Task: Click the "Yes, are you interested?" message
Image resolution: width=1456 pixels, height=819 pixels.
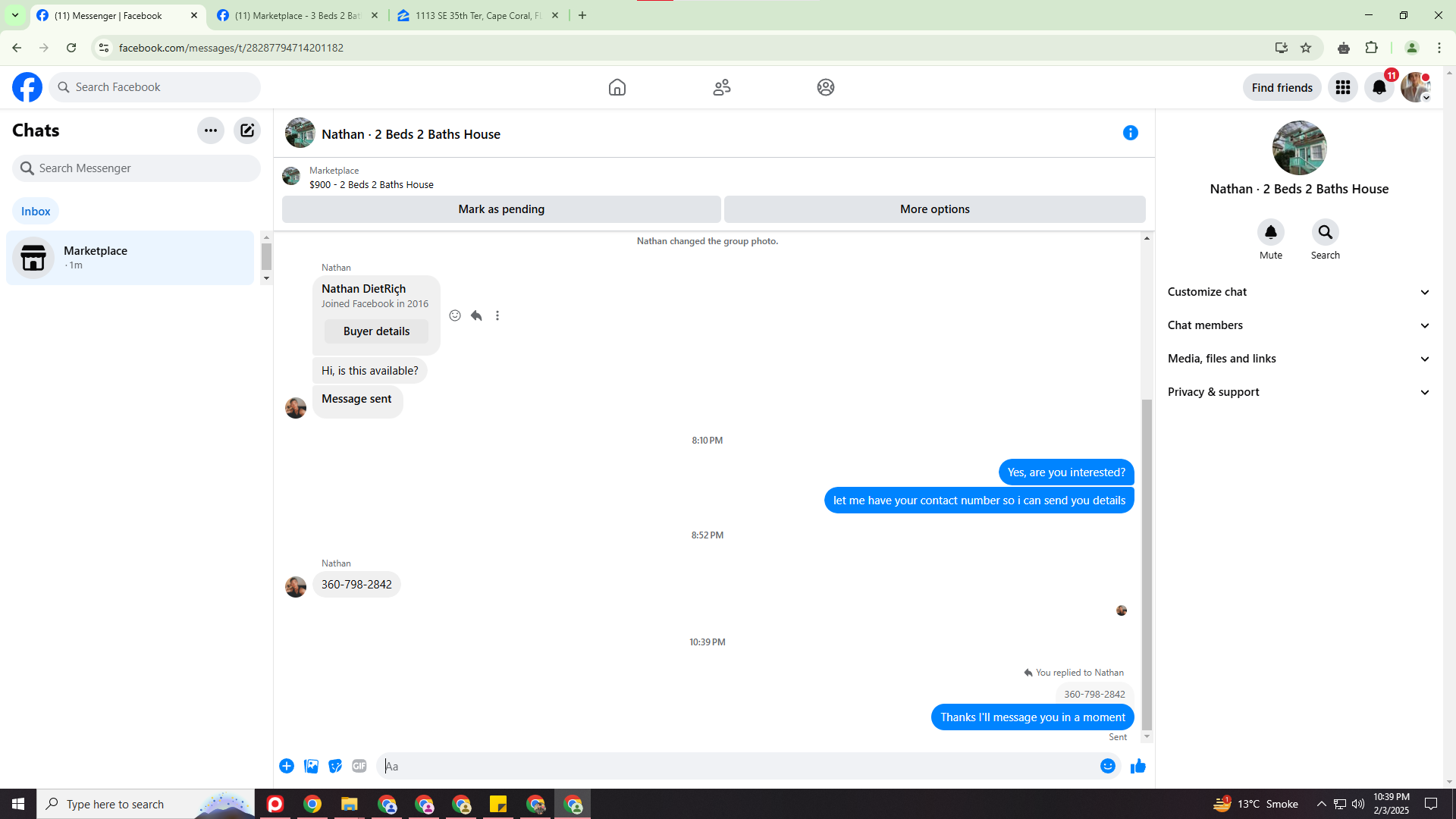Action: click(x=1066, y=472)
